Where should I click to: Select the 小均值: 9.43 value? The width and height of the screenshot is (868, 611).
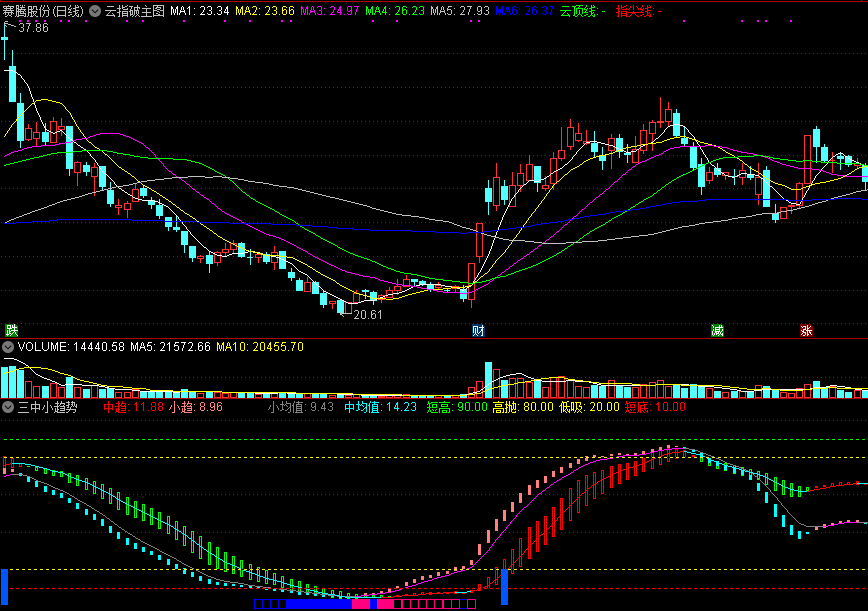(301, 407)
